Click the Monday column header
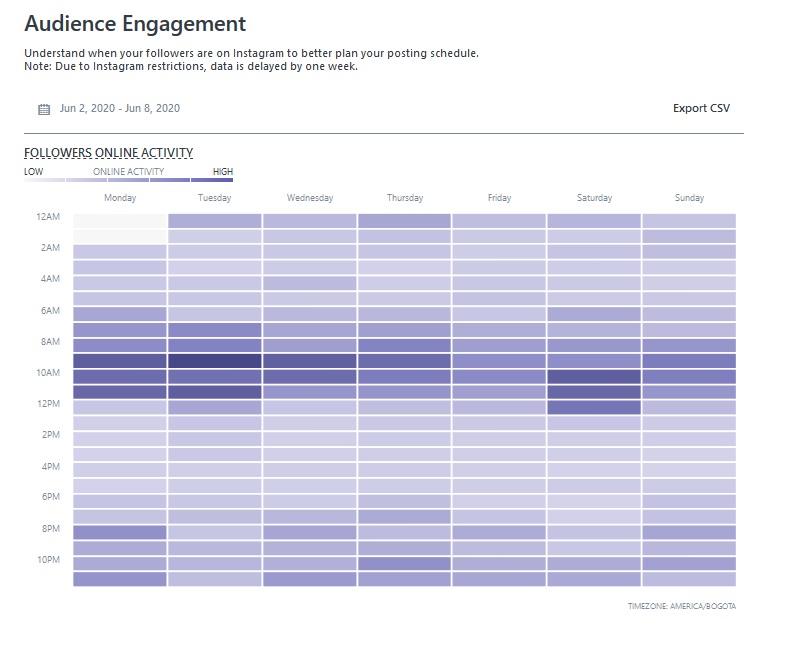This screenshot has height=645, width=785. [x=120, y=198]
